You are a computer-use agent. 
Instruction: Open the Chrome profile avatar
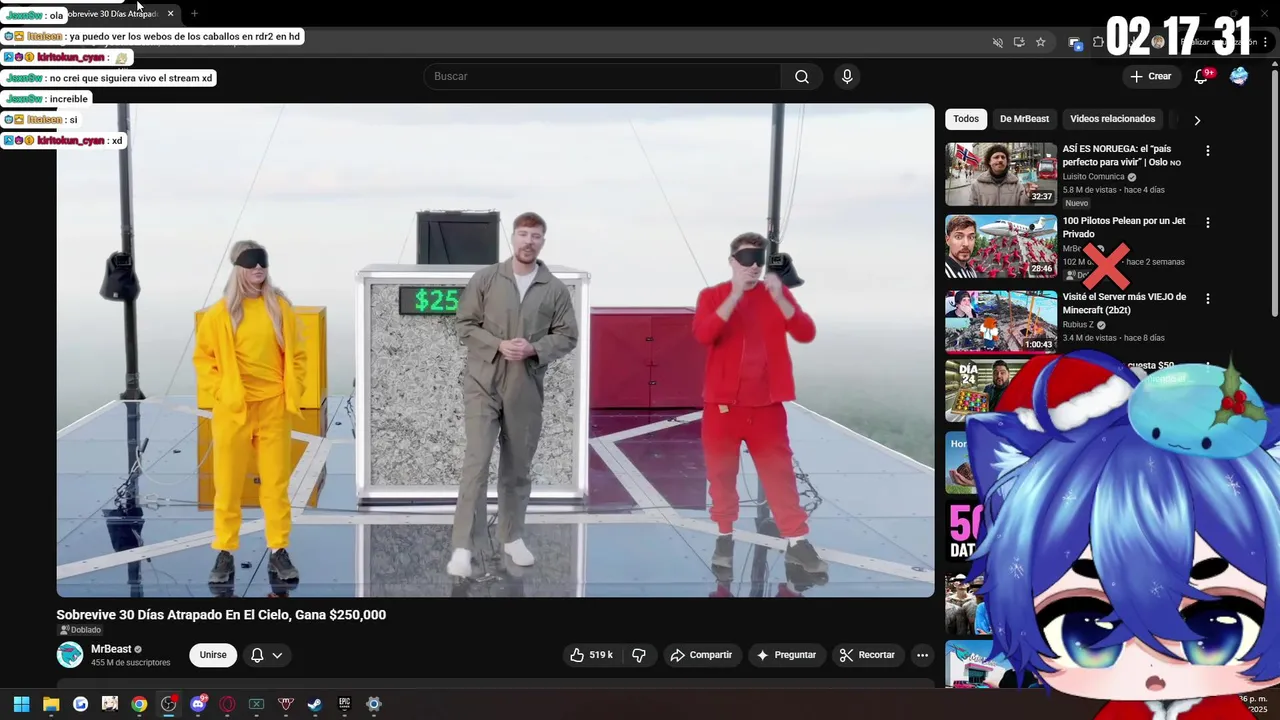1158,42
